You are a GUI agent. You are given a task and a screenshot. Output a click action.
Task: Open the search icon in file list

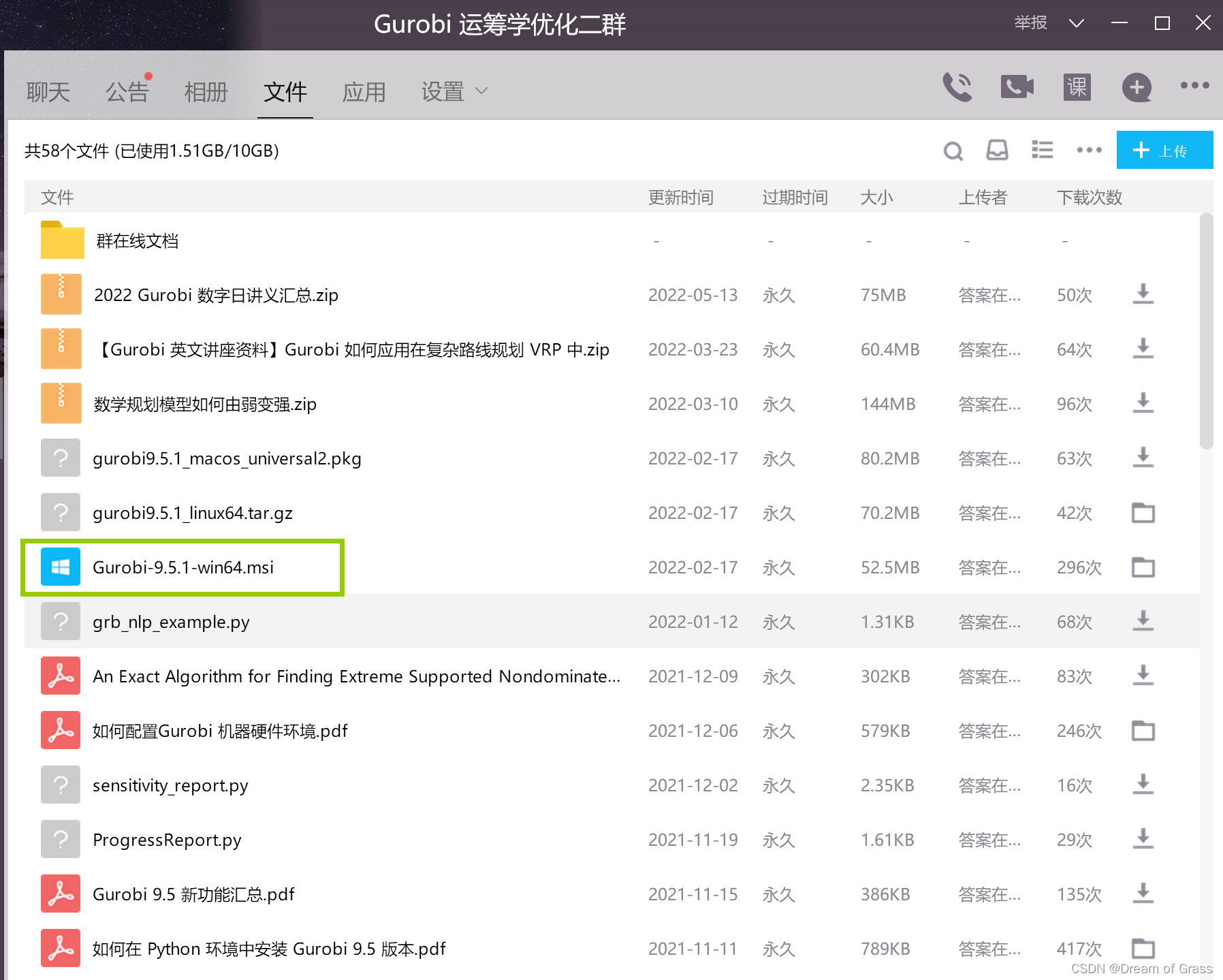coord(953,151)
